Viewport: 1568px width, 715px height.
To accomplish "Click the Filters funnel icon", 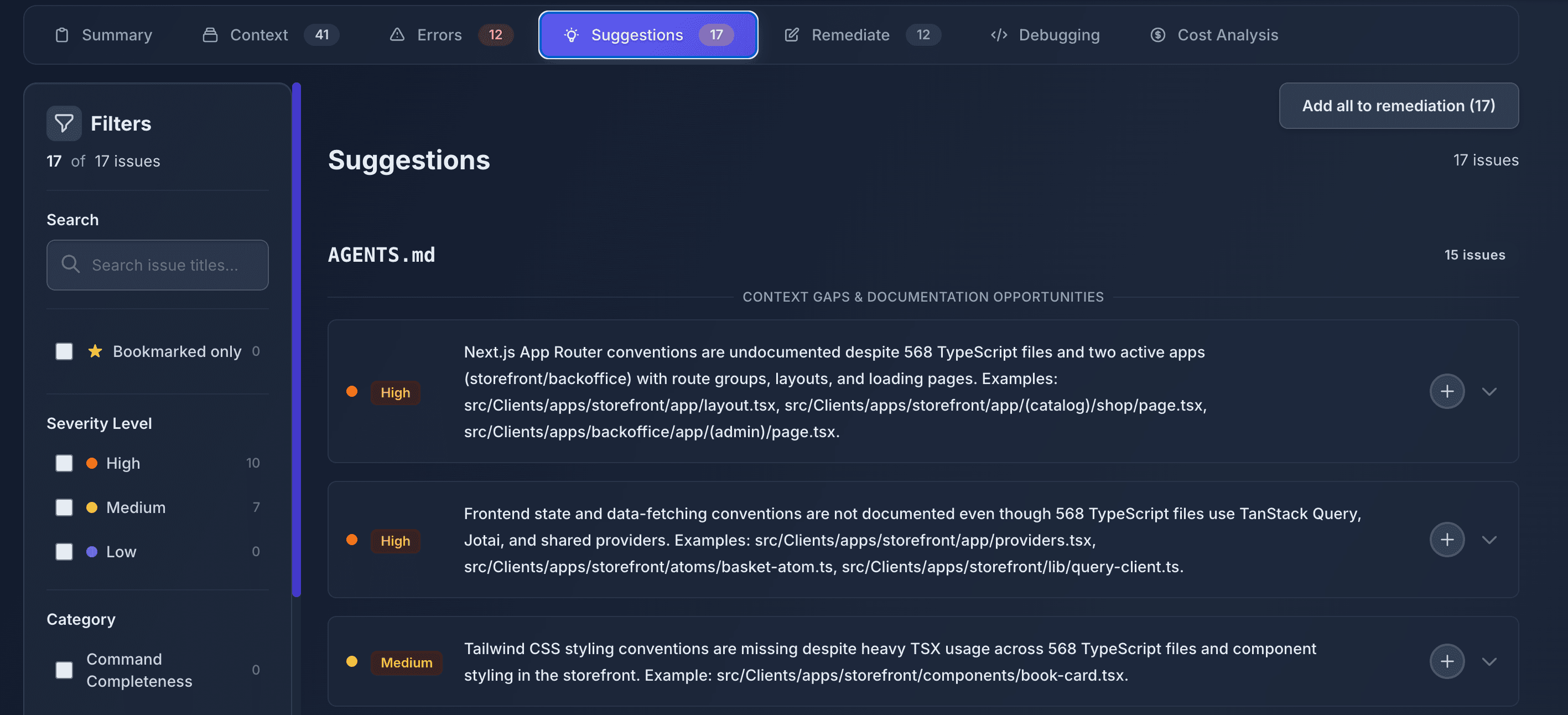I will (x=64, y=123).
